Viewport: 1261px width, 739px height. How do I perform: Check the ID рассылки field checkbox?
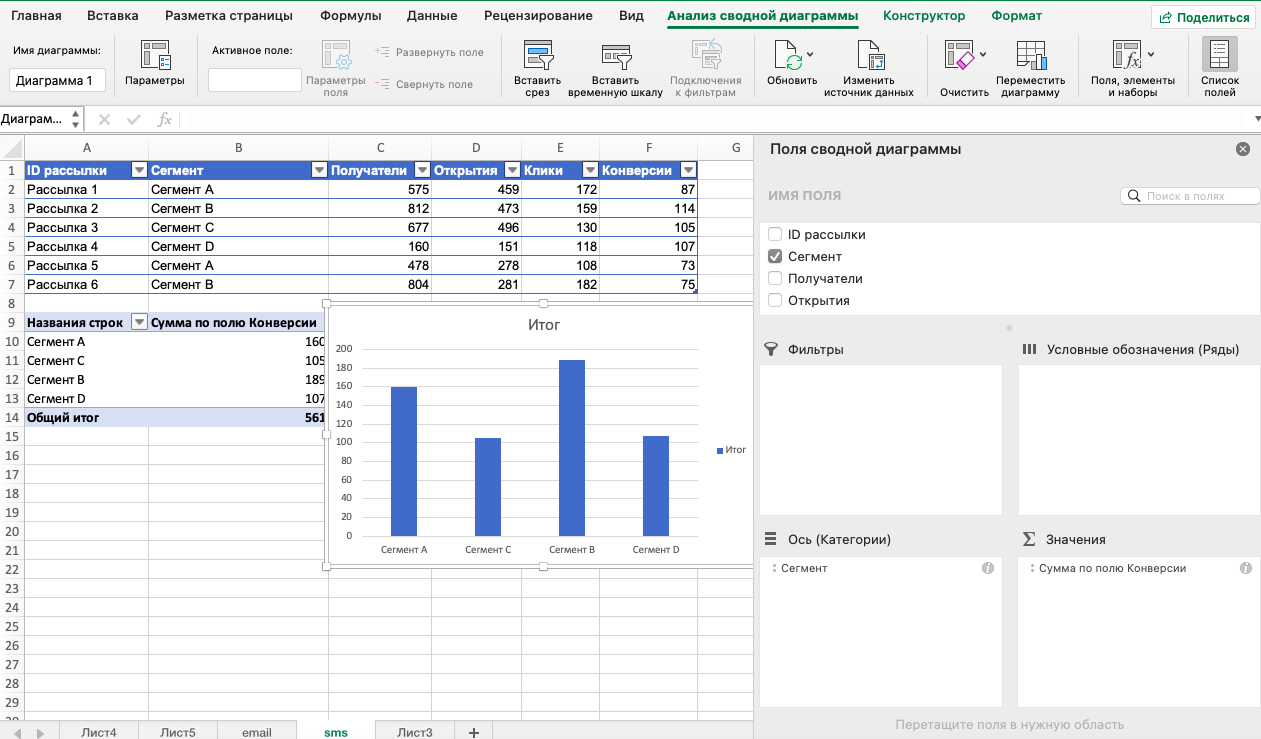775,234
